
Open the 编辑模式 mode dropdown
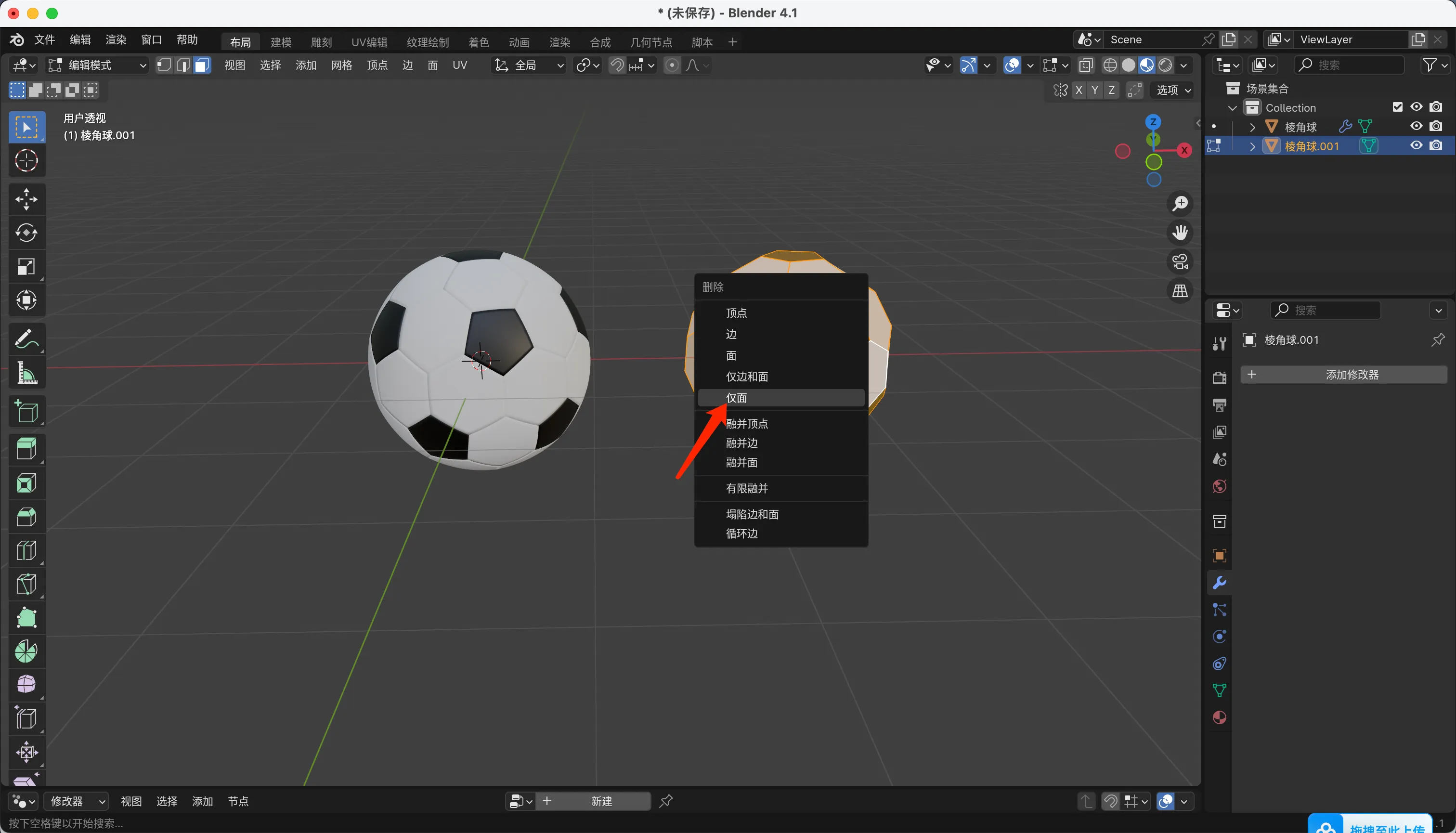97,65
